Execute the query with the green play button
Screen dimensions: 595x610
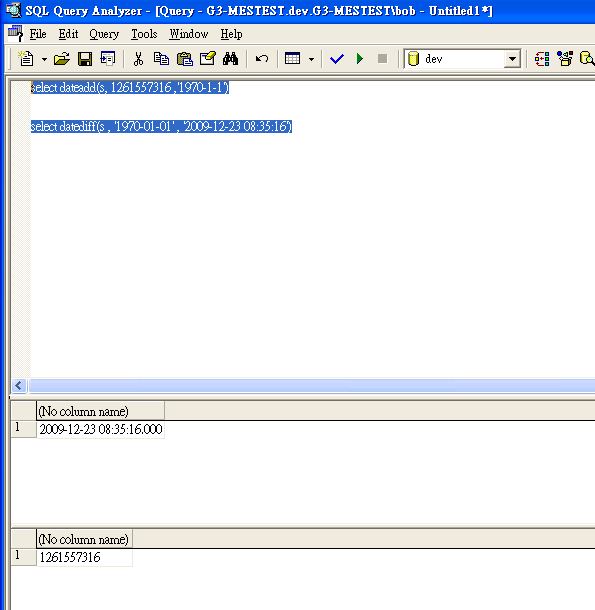coord(360,59)
